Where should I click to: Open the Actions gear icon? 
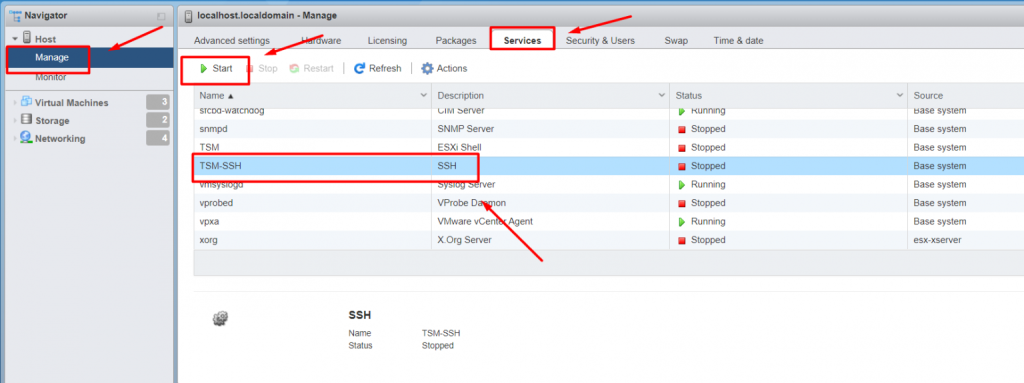pos(427,68)
